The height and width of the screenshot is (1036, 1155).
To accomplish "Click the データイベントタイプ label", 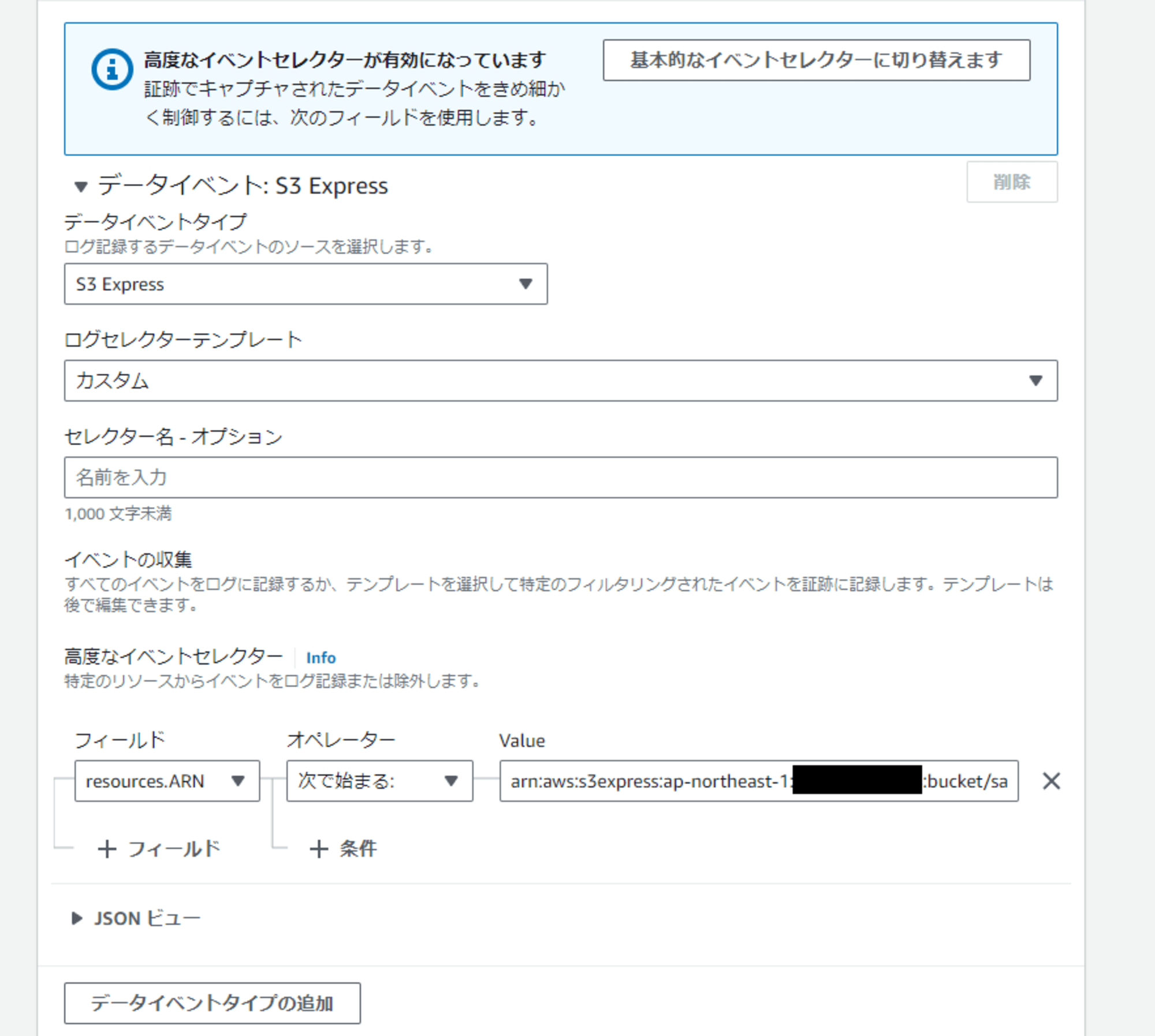I will click(155, 222).
